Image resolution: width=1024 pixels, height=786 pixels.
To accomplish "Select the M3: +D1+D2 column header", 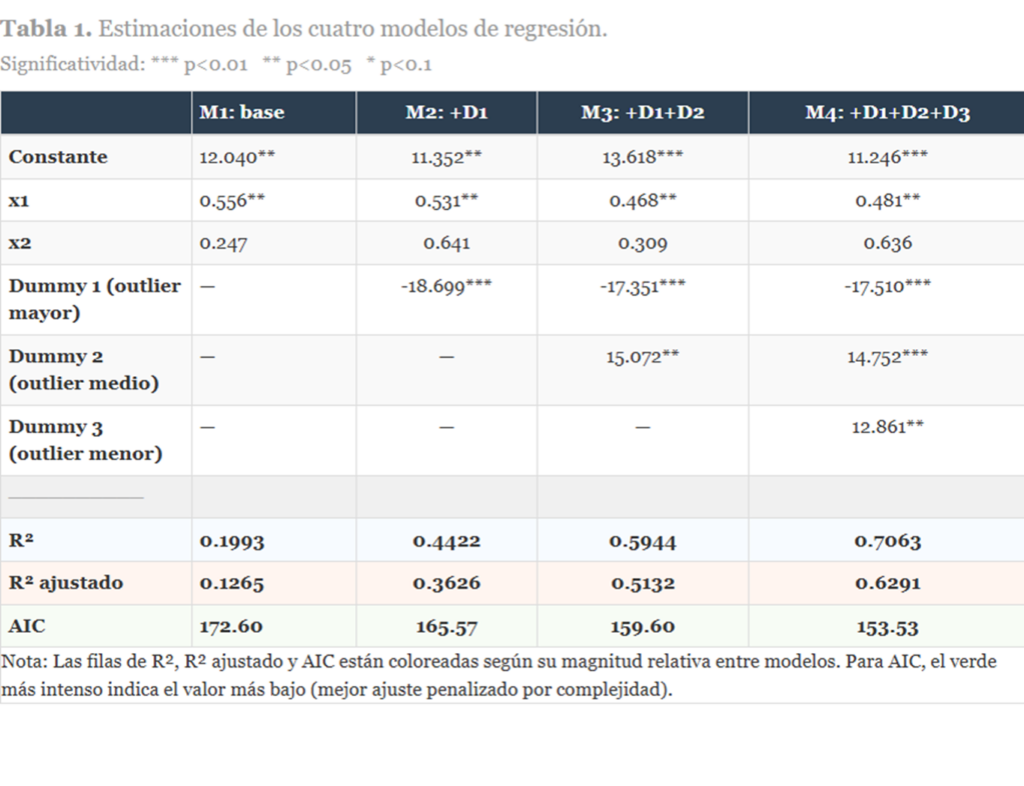I will click(642, 113).
